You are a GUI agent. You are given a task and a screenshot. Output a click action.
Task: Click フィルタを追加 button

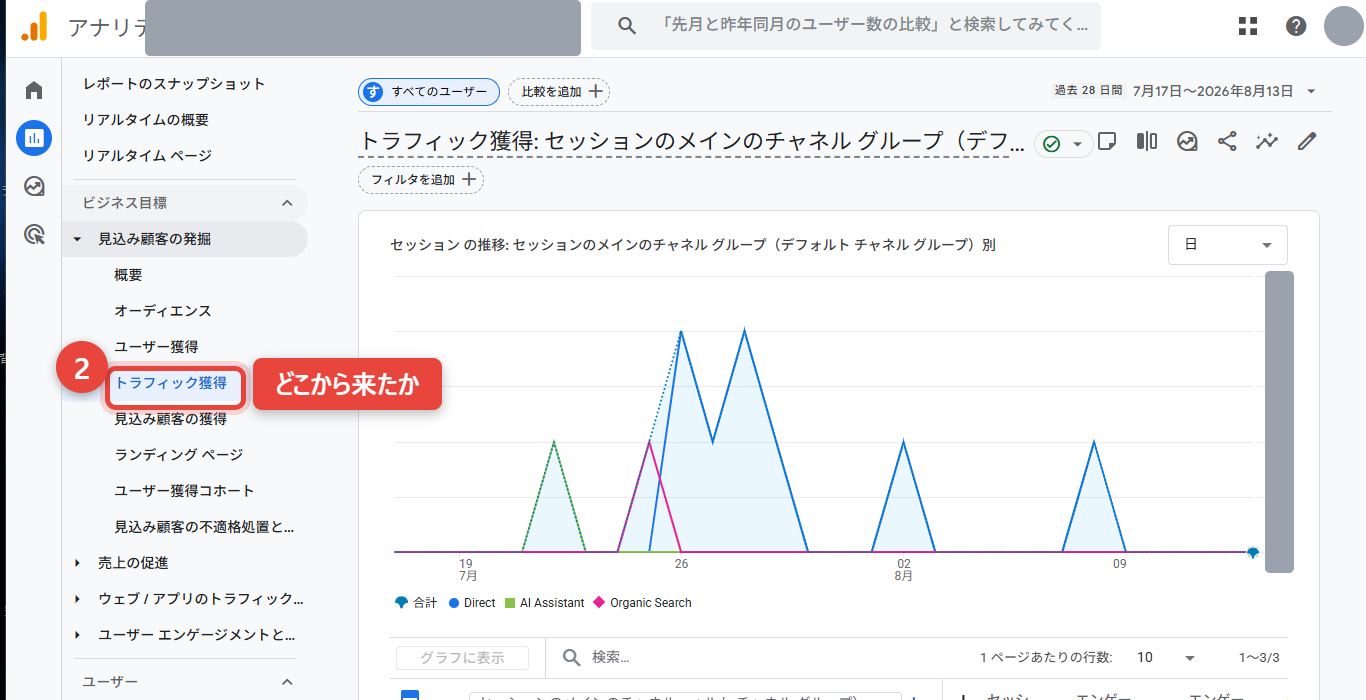pos(421,180)
